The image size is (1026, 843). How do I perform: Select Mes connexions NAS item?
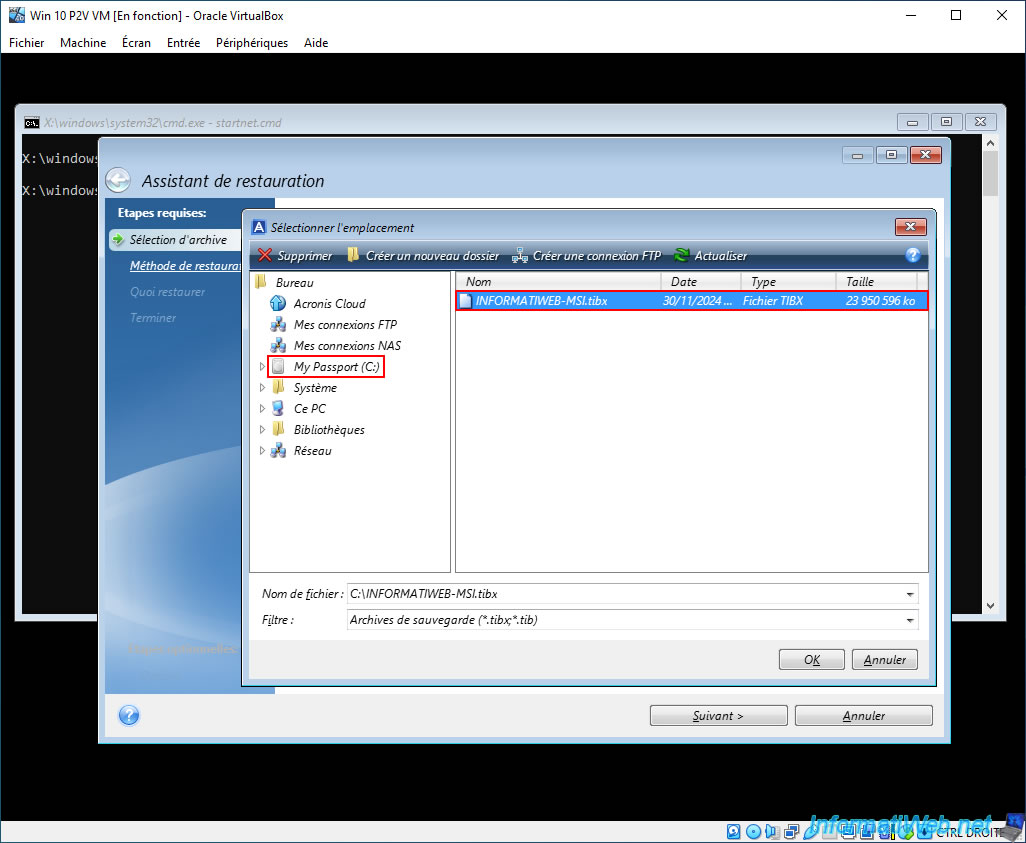347,346
